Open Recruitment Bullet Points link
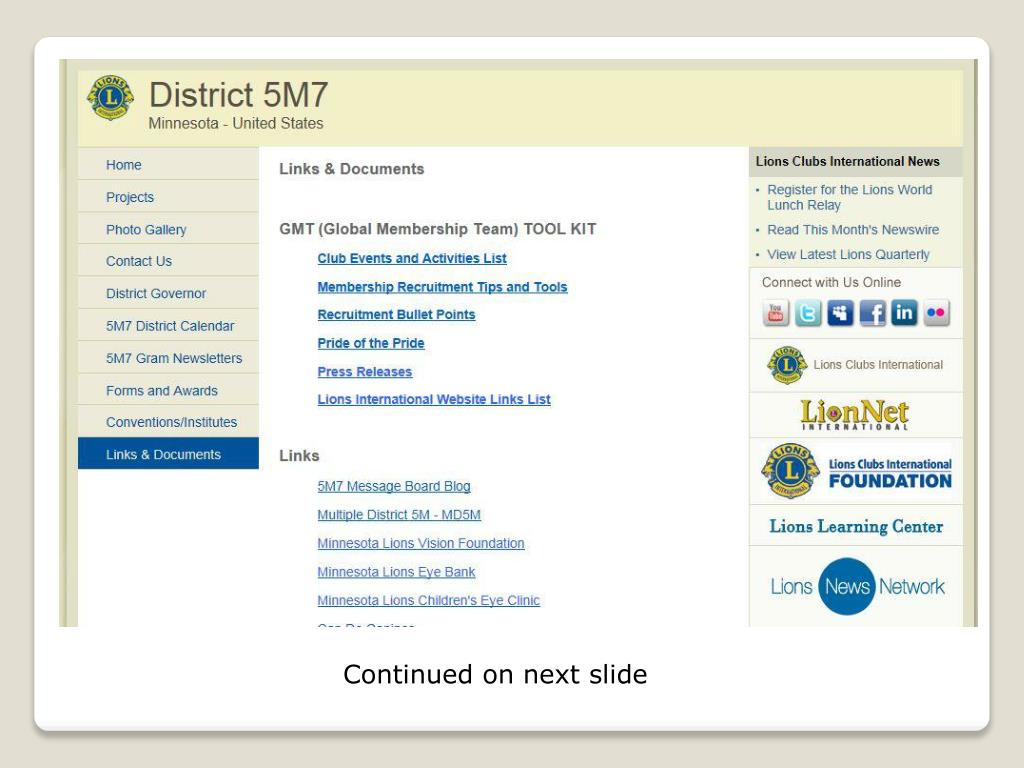1024x768 pixels. 396,315
